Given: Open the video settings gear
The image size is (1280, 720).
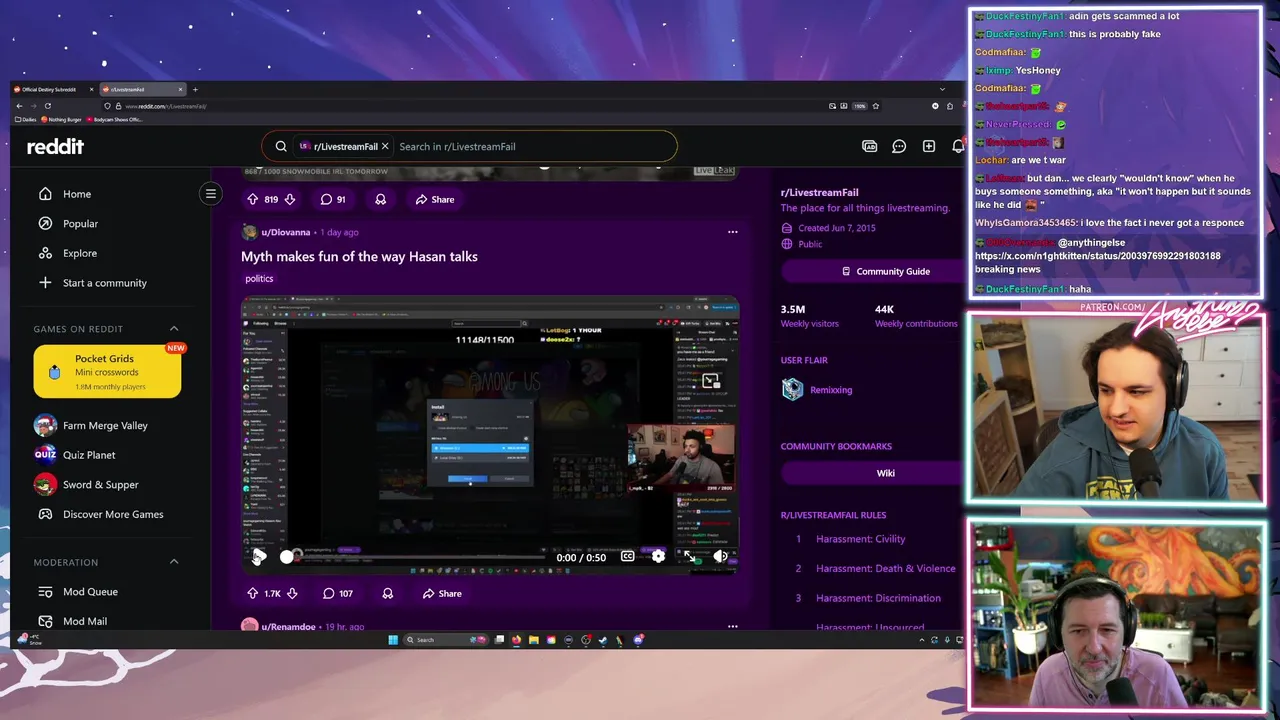Looking at the screenshot, I should 658,557.
